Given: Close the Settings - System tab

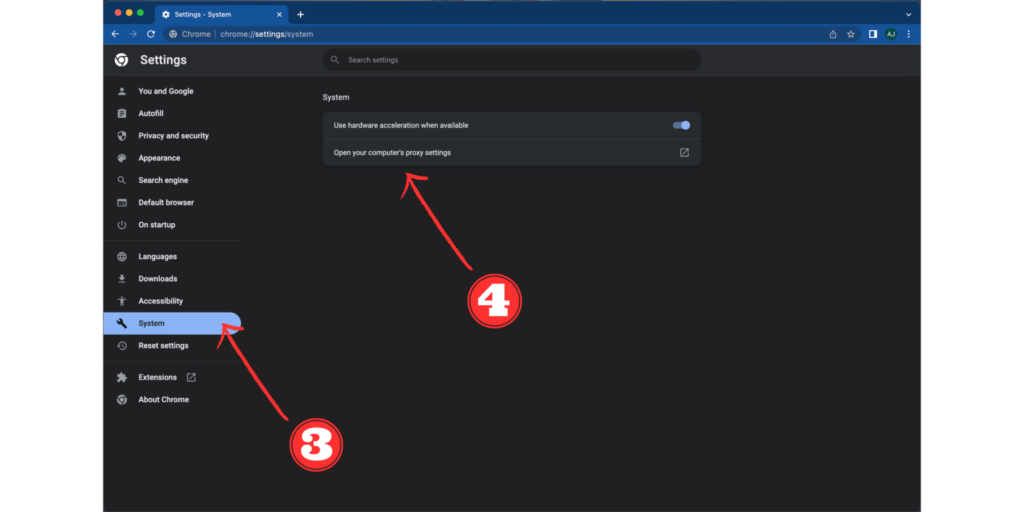Looking at the screenshot, I should (x=280, y=14).
